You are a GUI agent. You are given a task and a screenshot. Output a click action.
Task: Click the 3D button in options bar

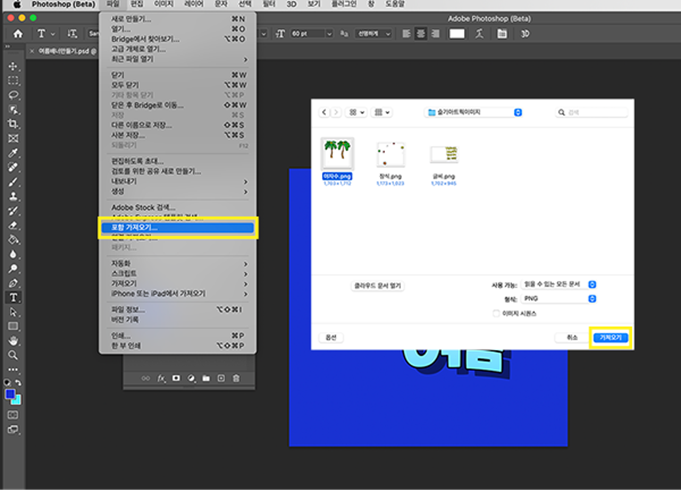tap(525, 34)
